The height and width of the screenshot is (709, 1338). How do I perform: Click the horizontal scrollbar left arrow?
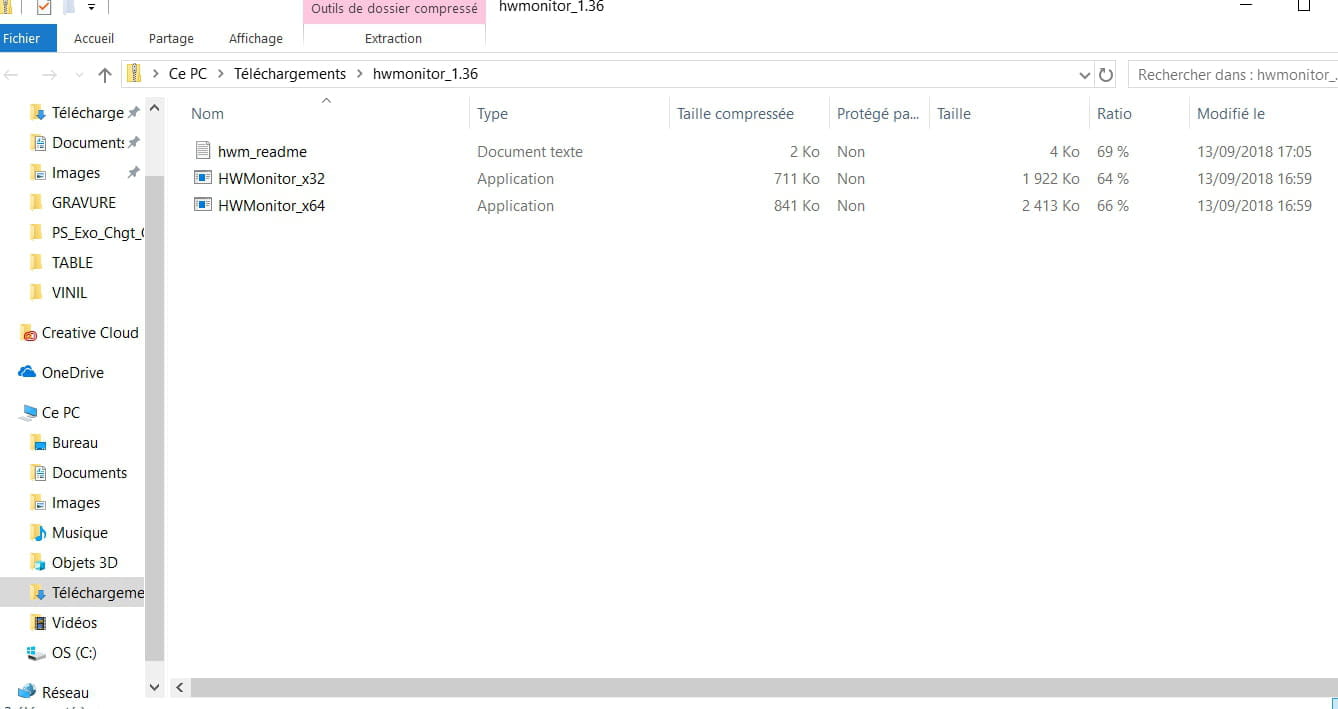(180, 688)
